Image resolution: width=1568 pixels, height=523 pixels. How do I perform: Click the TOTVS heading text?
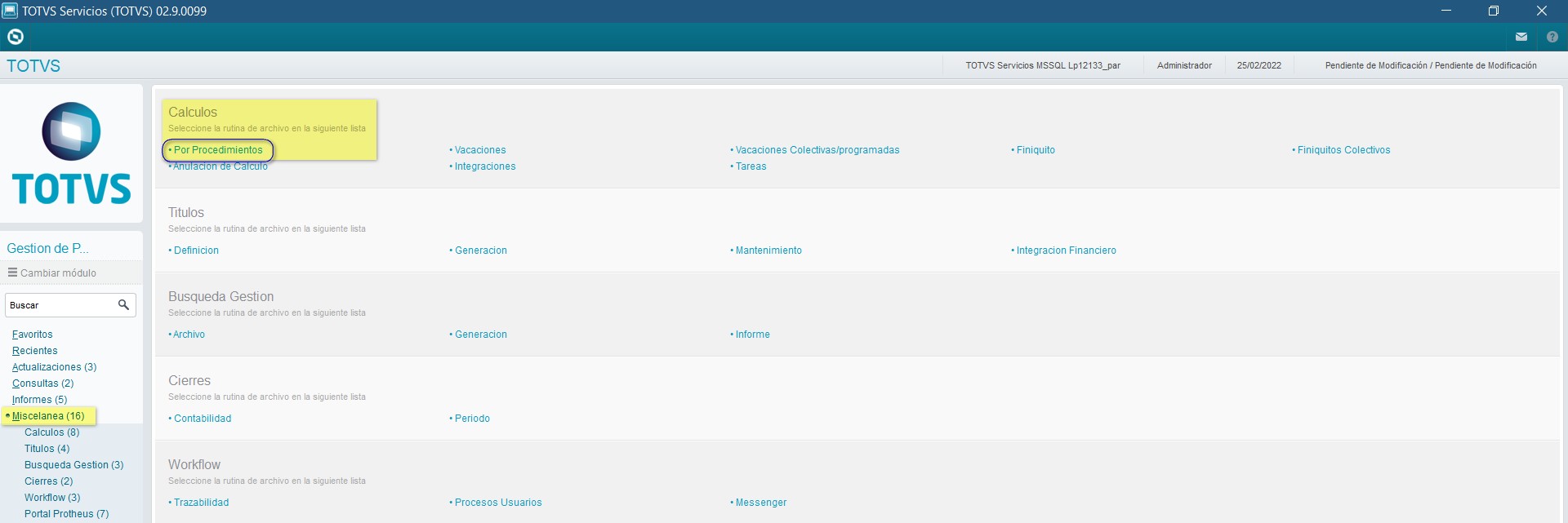click(x=33, y=66)
